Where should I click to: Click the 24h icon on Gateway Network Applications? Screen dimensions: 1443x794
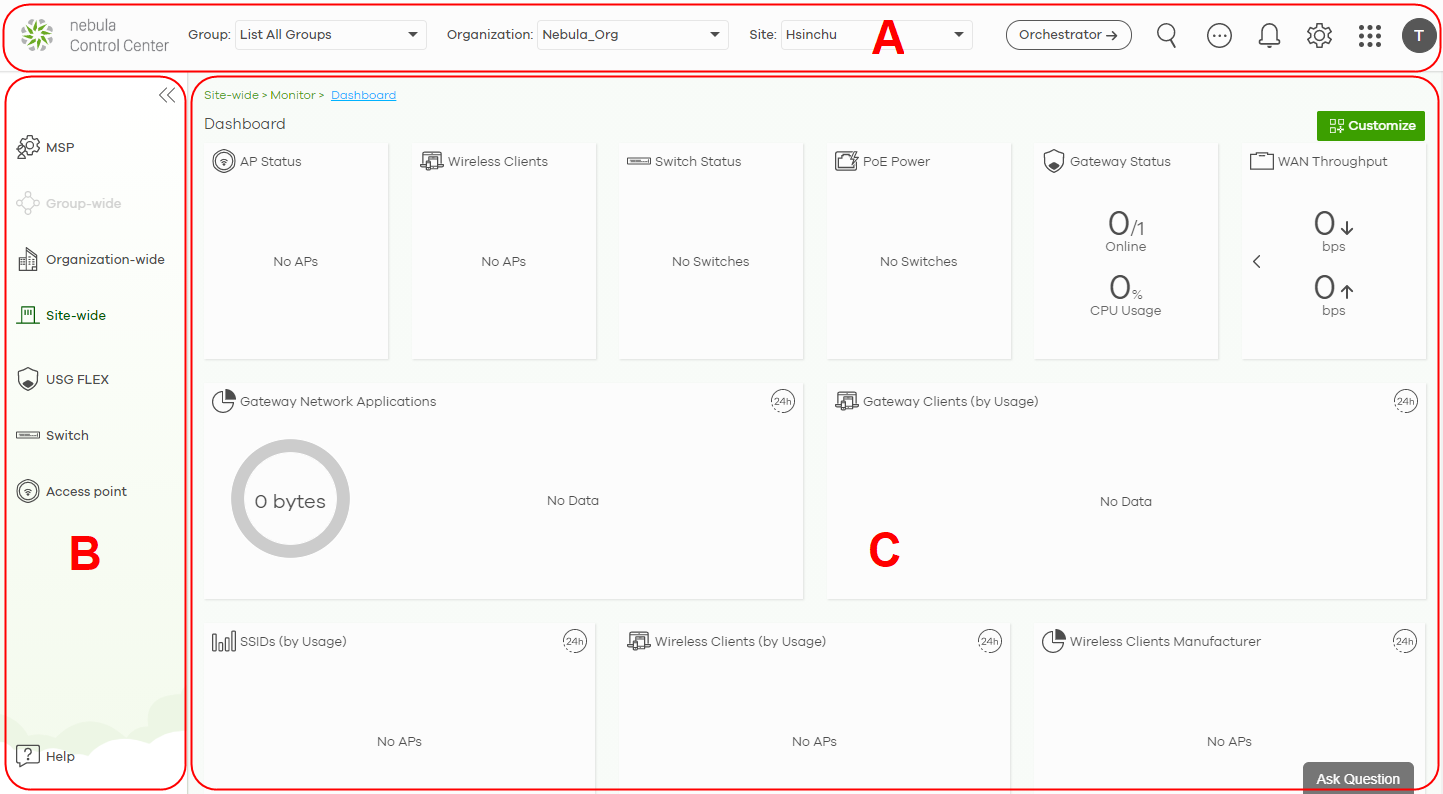tap(782, 402)
